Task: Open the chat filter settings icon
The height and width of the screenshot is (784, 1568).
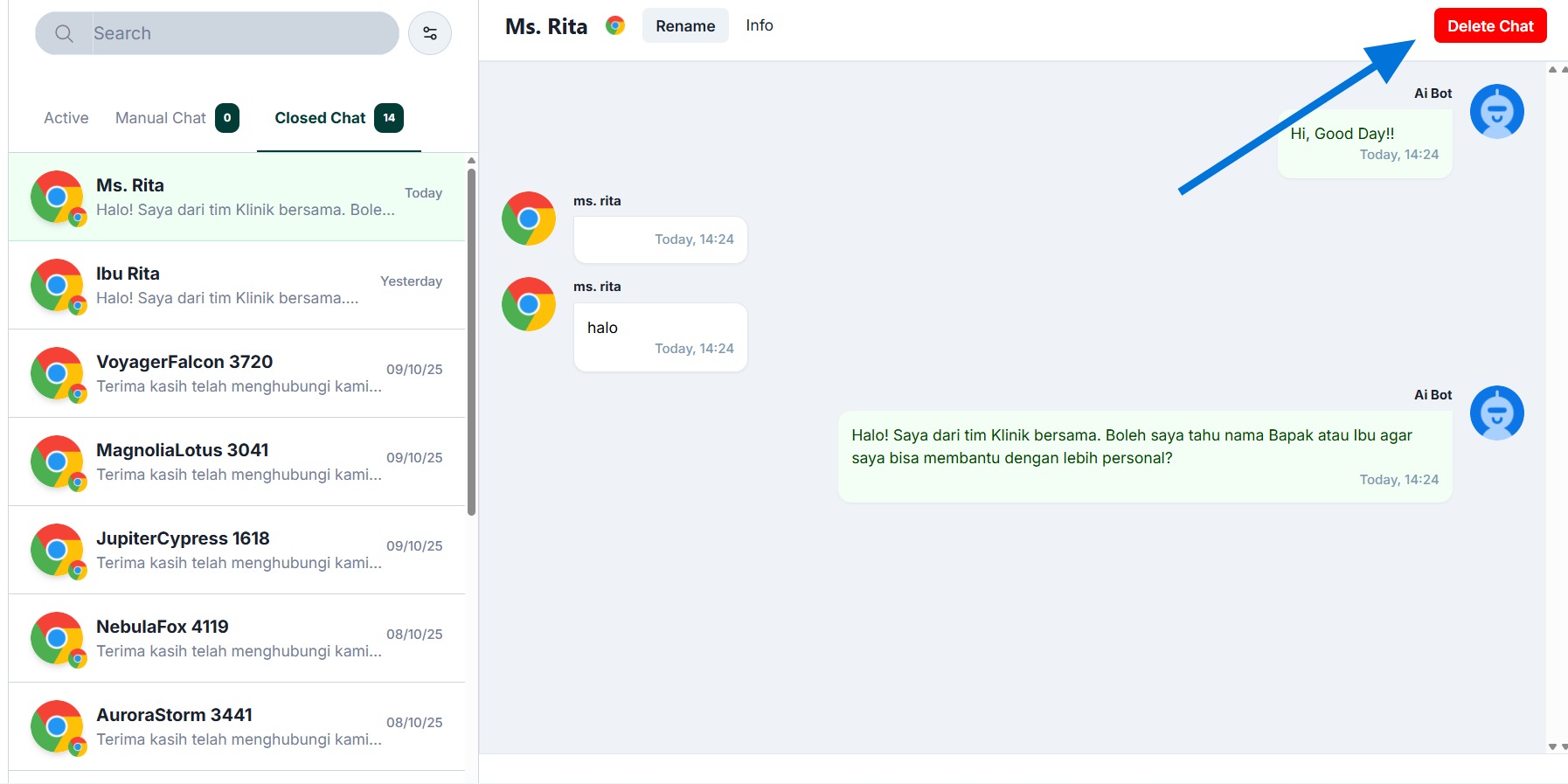Action: (x=430, y=33)
